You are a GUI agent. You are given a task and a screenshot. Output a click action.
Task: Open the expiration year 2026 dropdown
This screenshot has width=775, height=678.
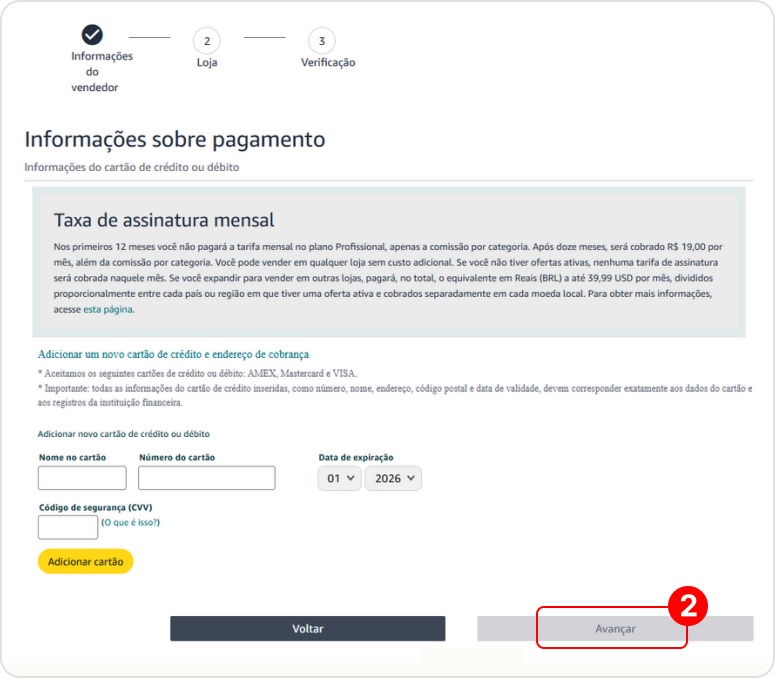pos(393,478)
